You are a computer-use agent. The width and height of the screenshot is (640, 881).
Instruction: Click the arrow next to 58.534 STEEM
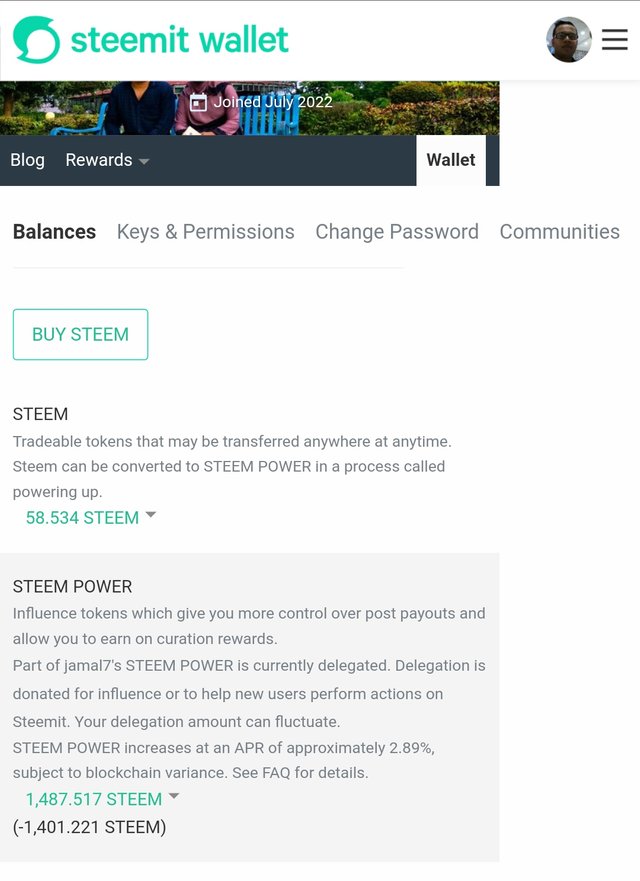[x=151, y=515]
